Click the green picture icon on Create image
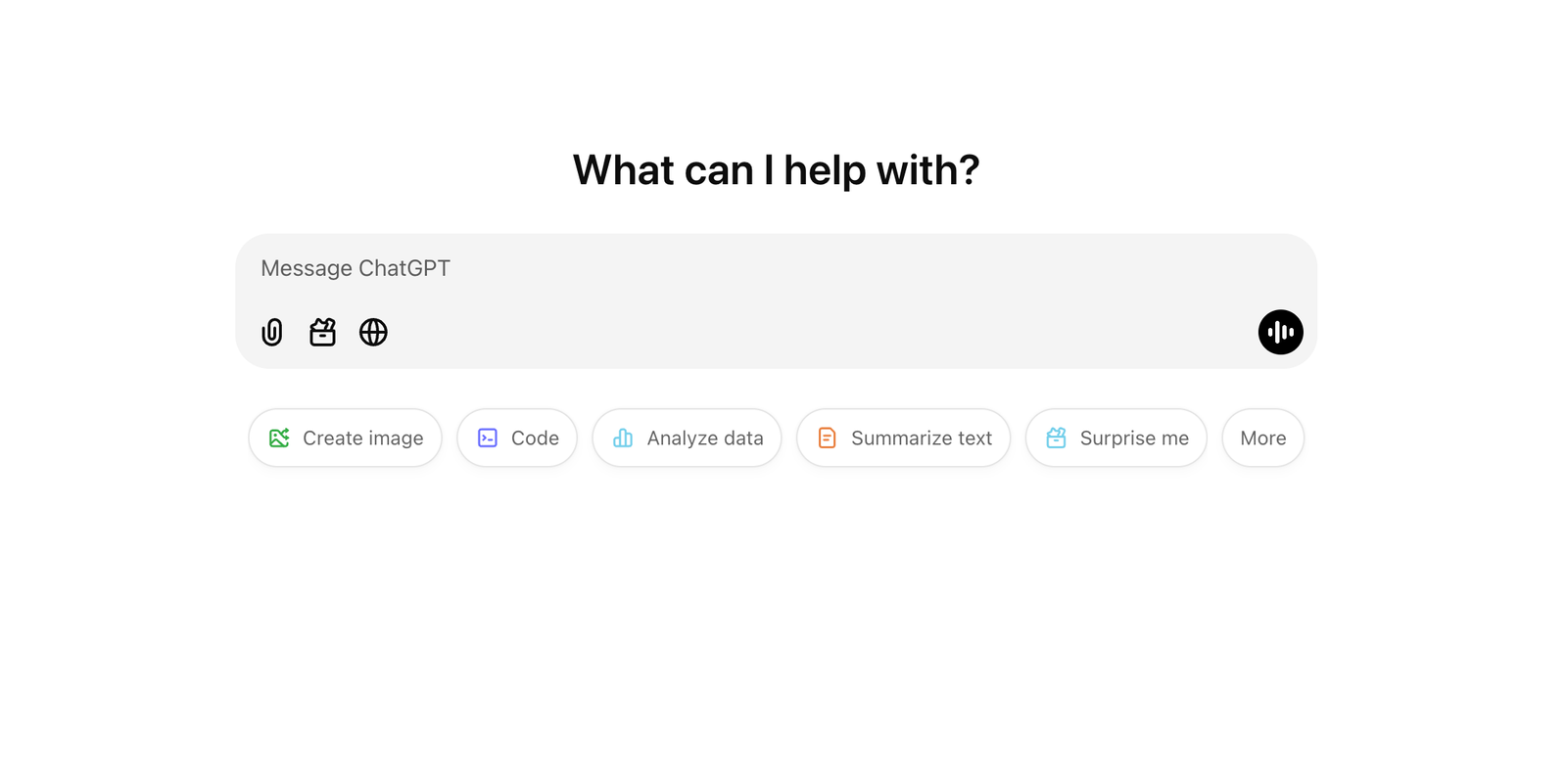This screenshot has height=784, width=1567. click(x=279, y=438)
